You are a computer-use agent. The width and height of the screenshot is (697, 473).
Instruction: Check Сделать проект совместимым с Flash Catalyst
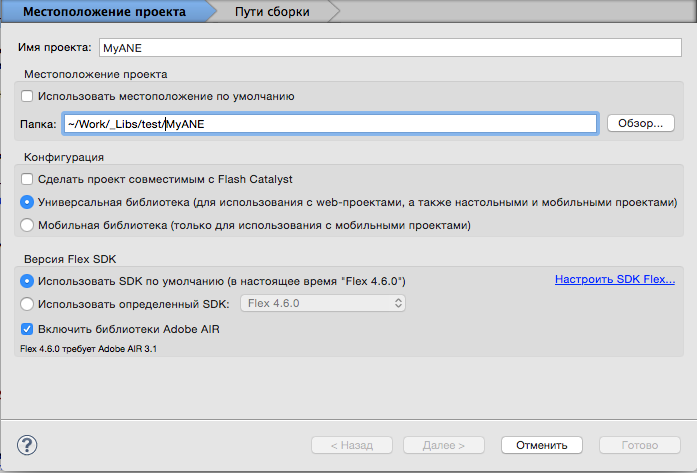pyautogui.click(x=27, y=179)
